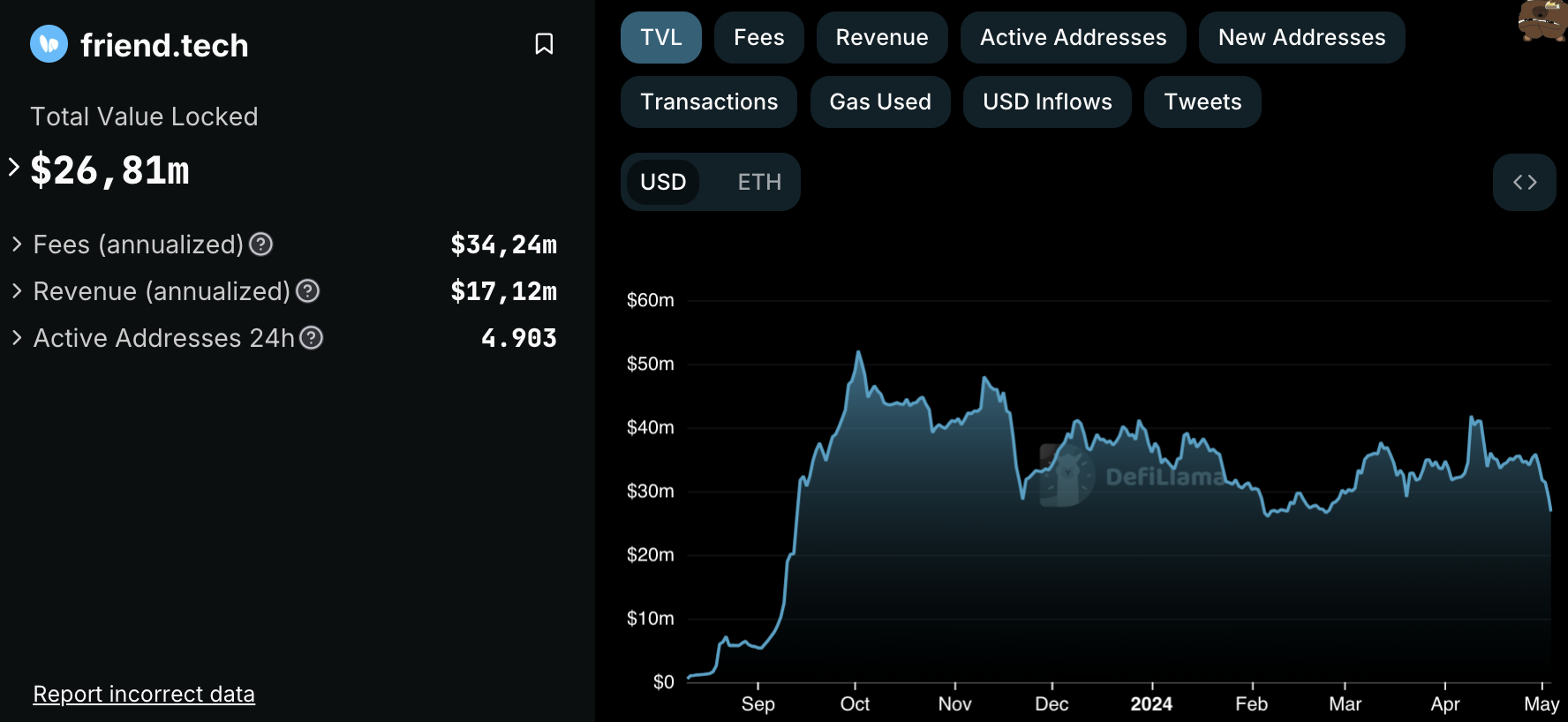Viewport: 1568px width, 722px height.
Task: Toggle the Tweets chart metric
Action: point(1202,102)
